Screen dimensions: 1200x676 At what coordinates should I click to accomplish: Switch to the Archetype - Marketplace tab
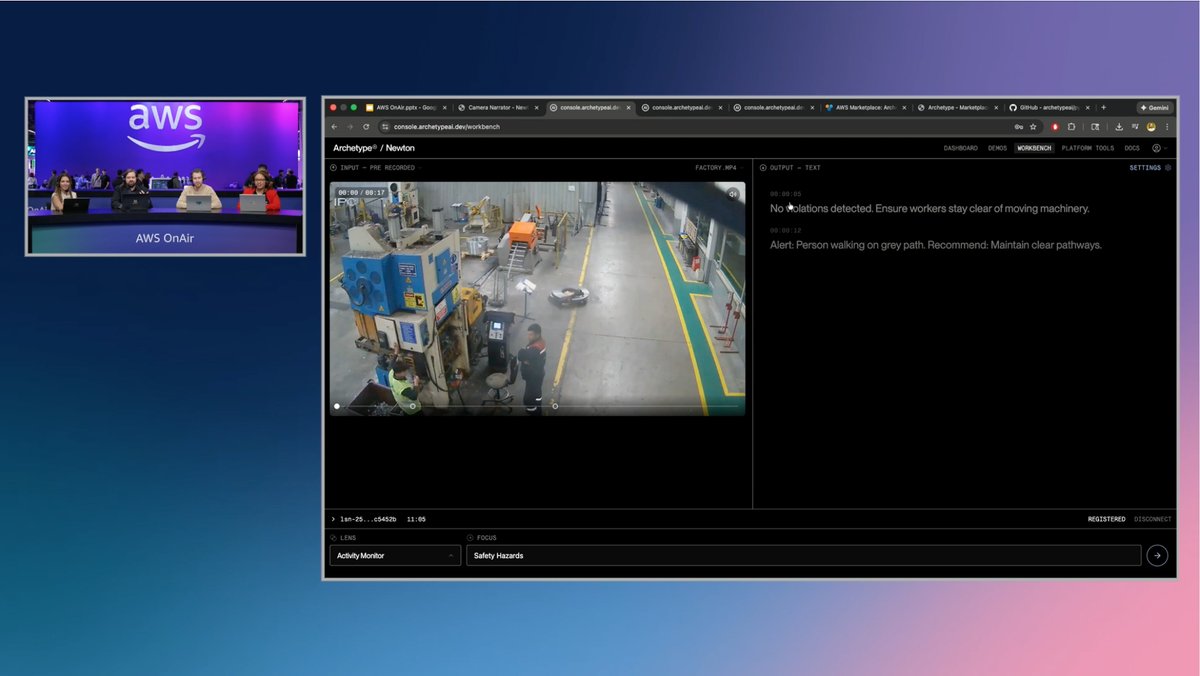(x=955, y=107)
